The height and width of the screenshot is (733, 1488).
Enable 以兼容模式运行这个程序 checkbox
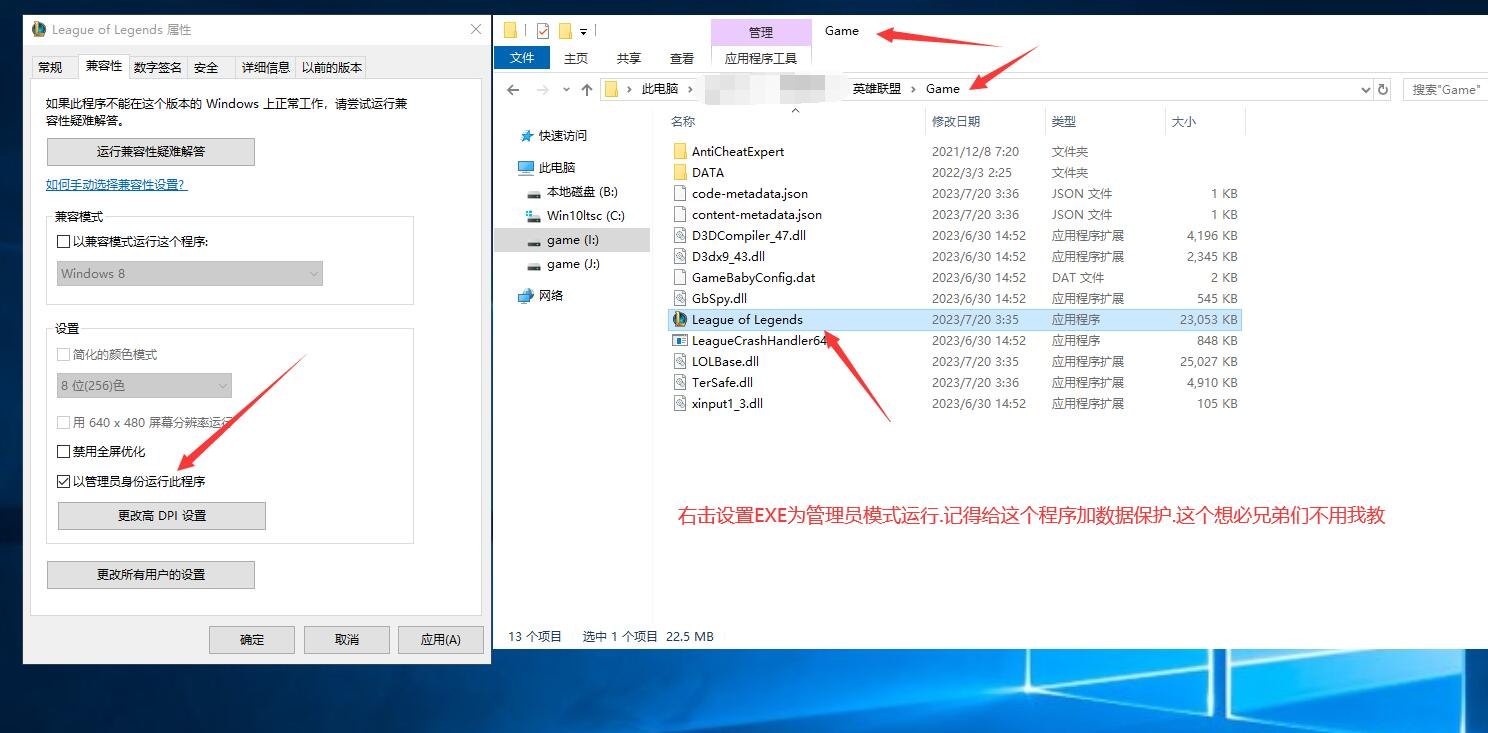(x=64, y=242)
